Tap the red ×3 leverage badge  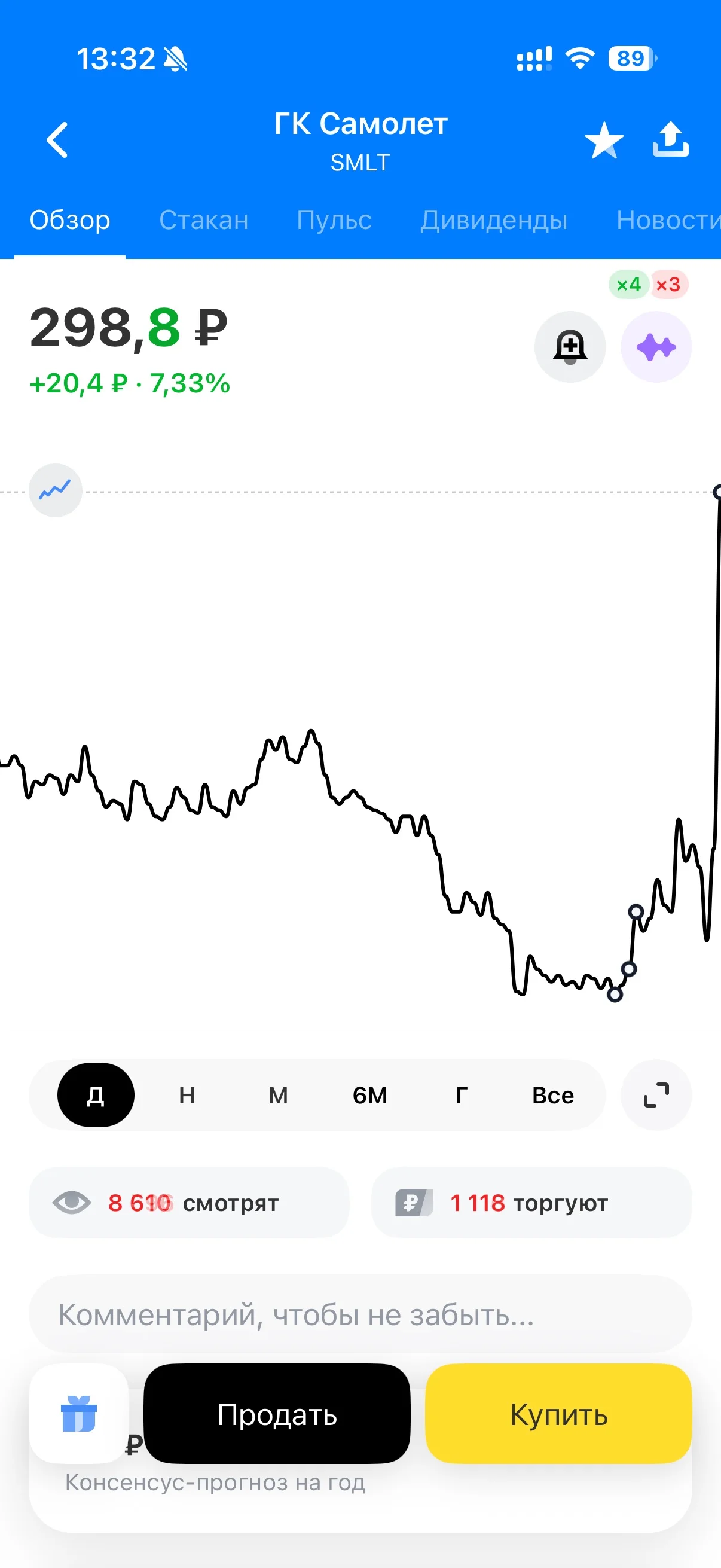coord(668,284)
